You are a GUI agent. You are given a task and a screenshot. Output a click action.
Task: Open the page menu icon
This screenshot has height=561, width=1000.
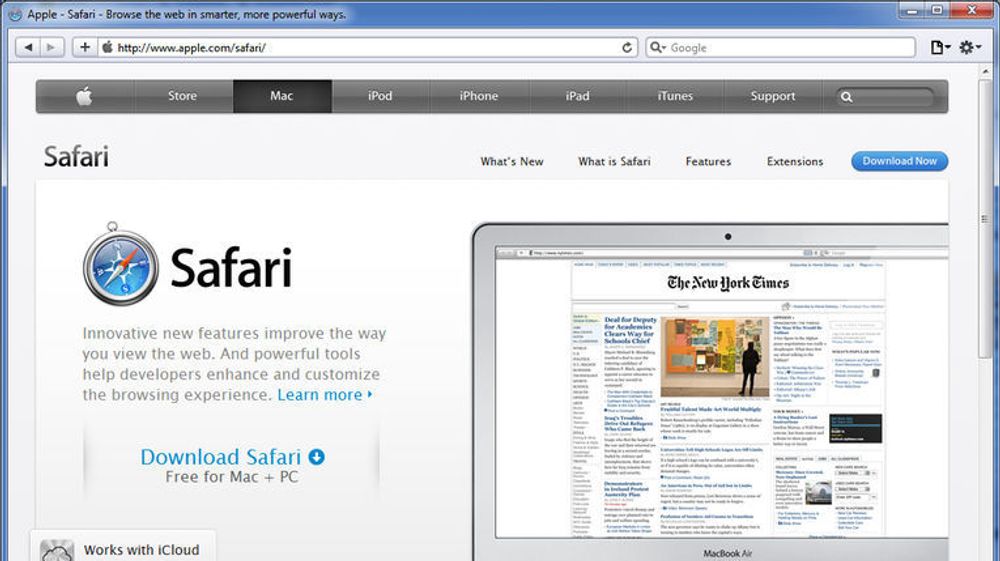pyautogui.click(x=939, y=47)
